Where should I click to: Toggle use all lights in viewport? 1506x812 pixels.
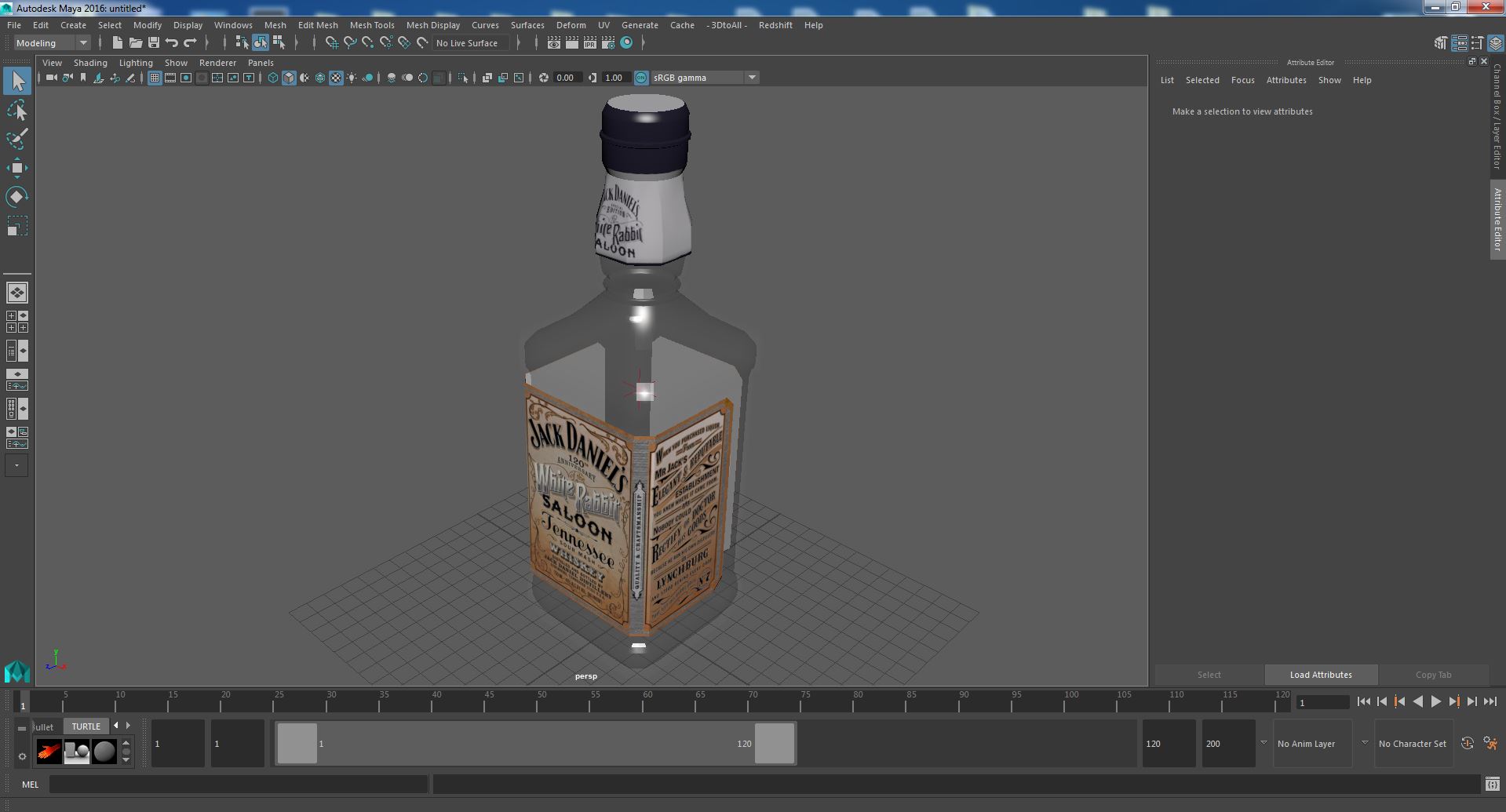[x=352, y=78]
